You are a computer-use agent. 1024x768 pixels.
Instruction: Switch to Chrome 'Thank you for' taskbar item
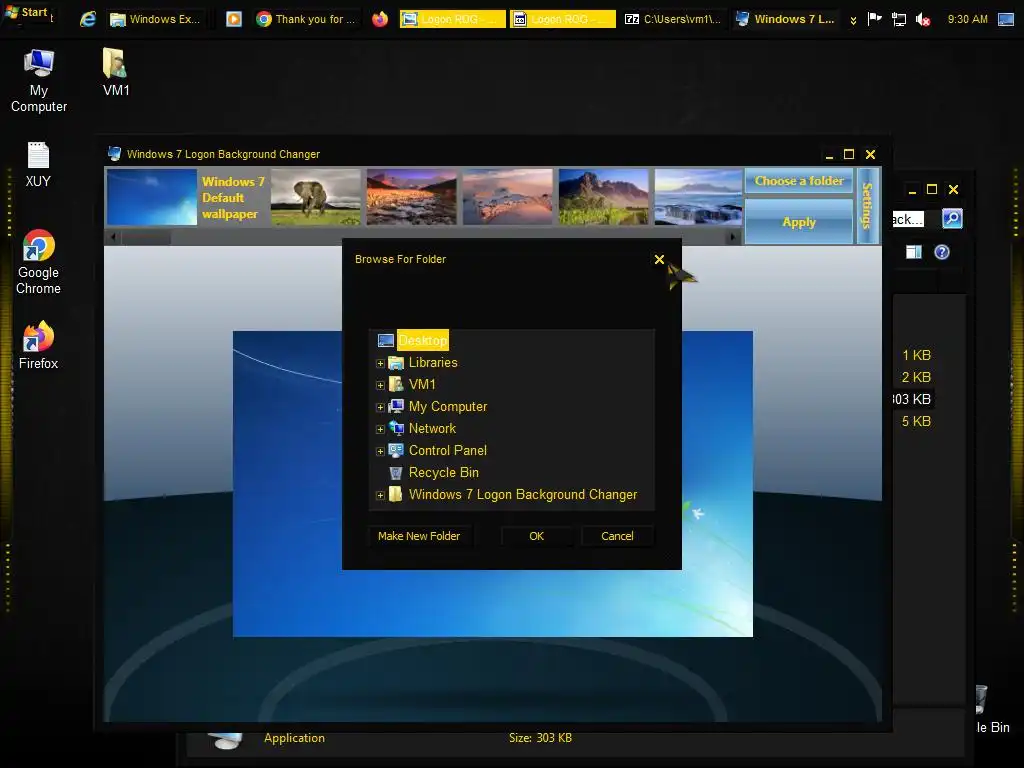306,19
